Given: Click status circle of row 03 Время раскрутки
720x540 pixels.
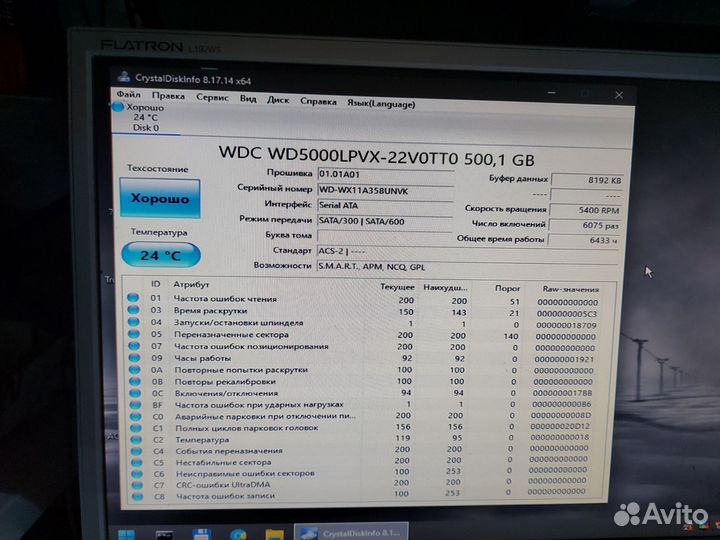Looking at the screenshot, I should click(x=134, y=309).
